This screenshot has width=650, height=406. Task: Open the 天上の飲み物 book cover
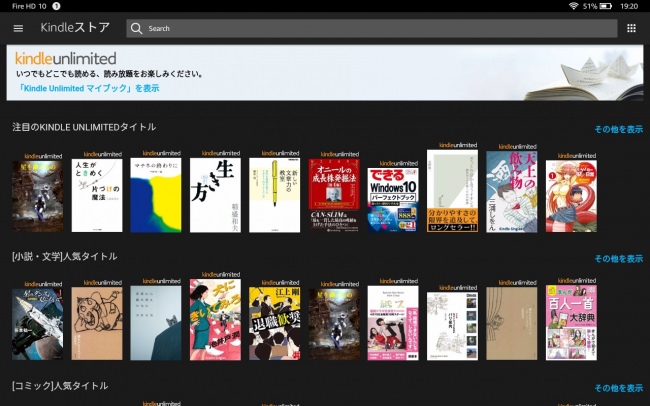coord(512,192)
